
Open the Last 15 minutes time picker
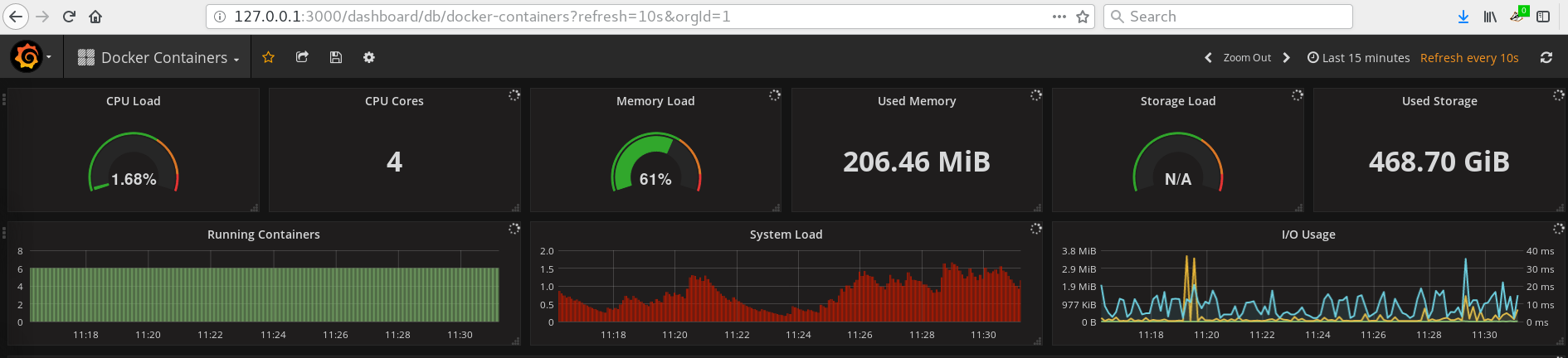click(1358, 57)
